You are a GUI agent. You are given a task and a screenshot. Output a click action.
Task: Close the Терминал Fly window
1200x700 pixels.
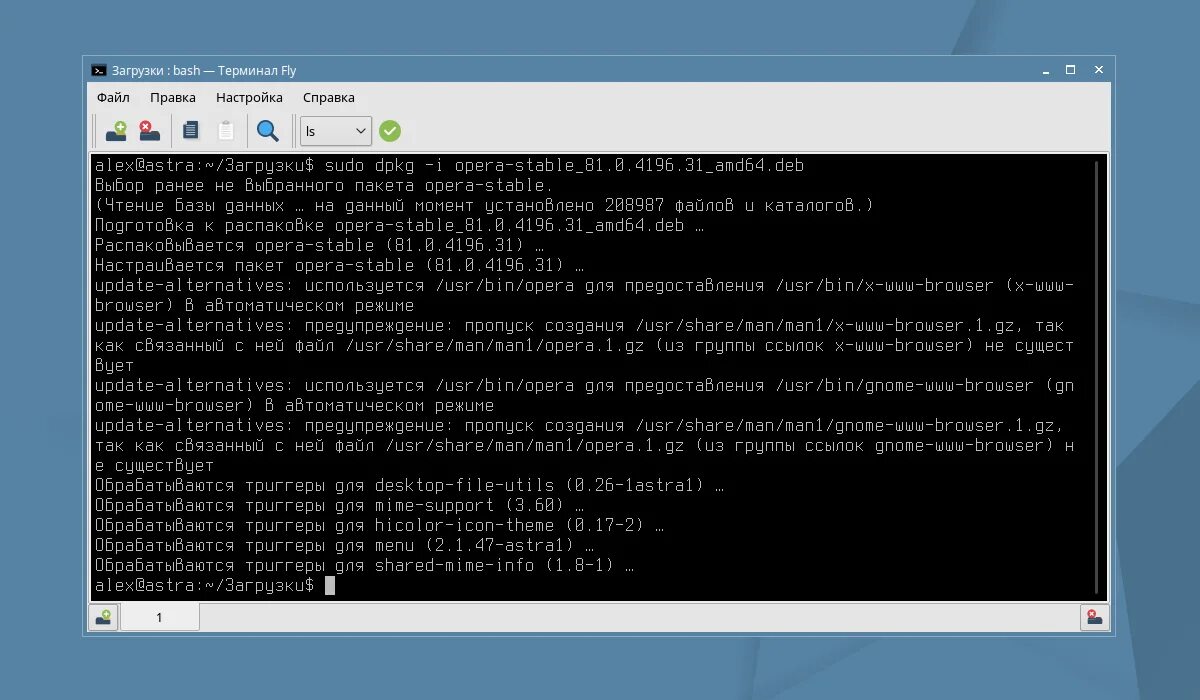click(x=1097, y=70)
